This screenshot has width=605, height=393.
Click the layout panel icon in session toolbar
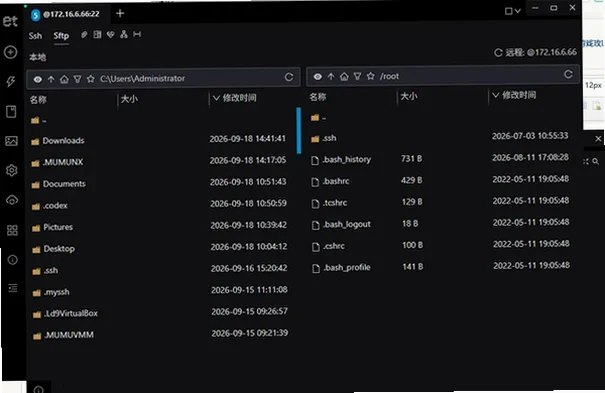[x=97, y=35]
